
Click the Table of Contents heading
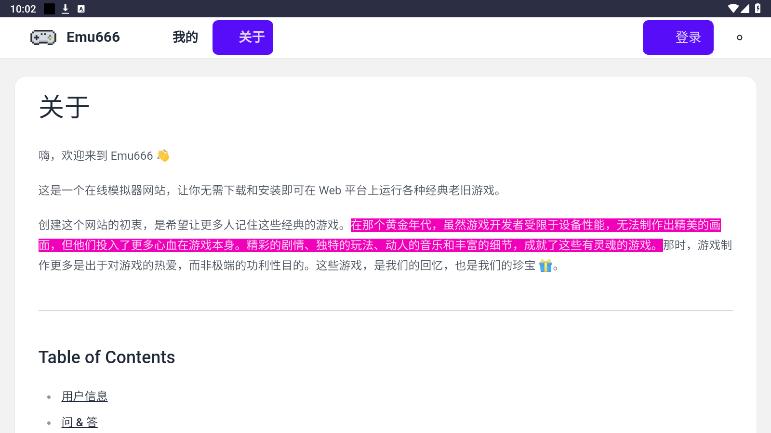107,357
